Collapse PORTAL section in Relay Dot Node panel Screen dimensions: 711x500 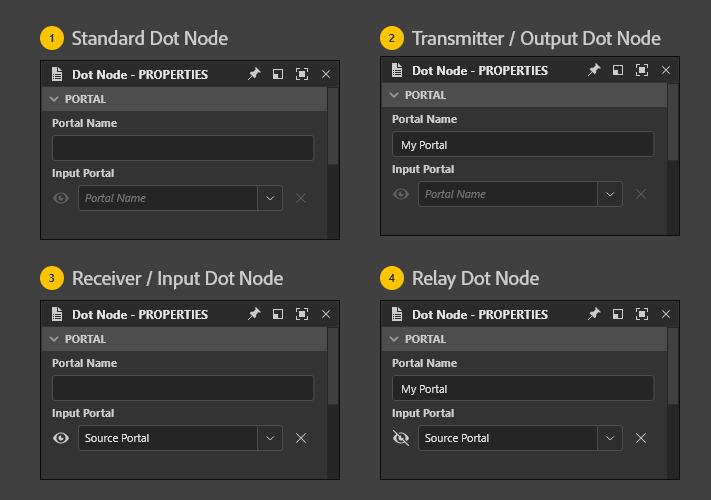tap(394, 339)
